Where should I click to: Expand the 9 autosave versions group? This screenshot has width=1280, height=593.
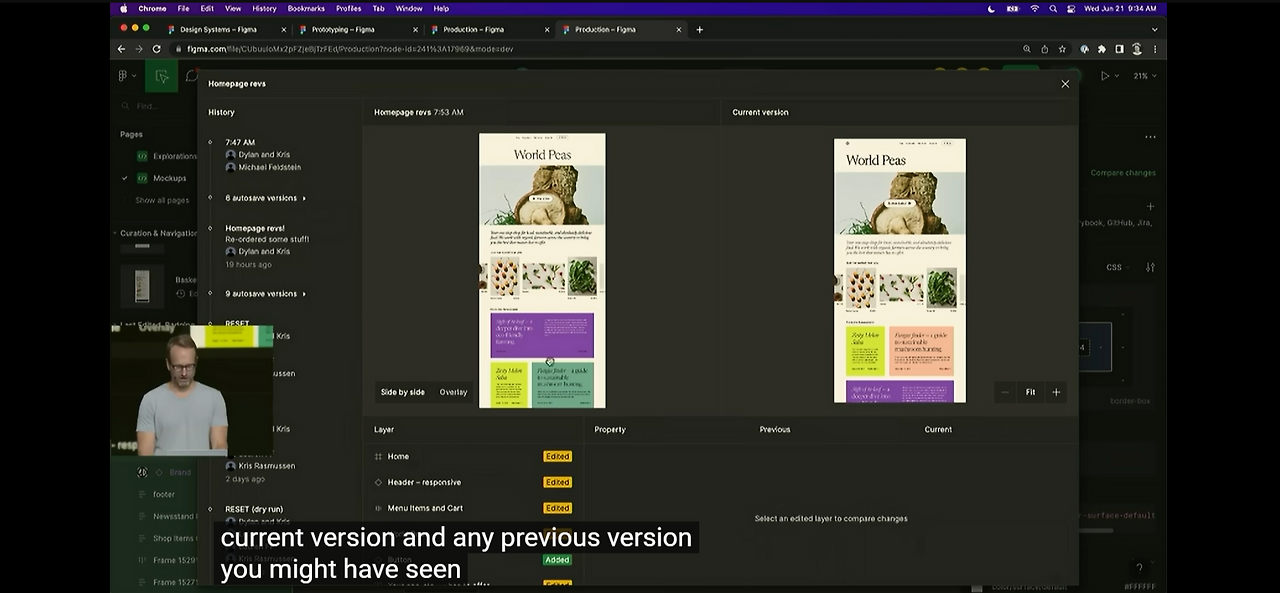(265, 294)
